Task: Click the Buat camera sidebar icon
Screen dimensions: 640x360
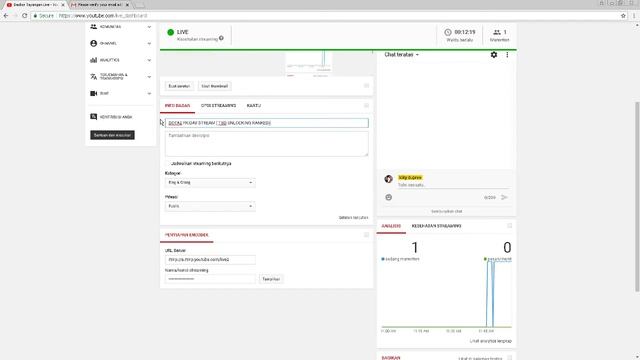Action: click(93, 93)
